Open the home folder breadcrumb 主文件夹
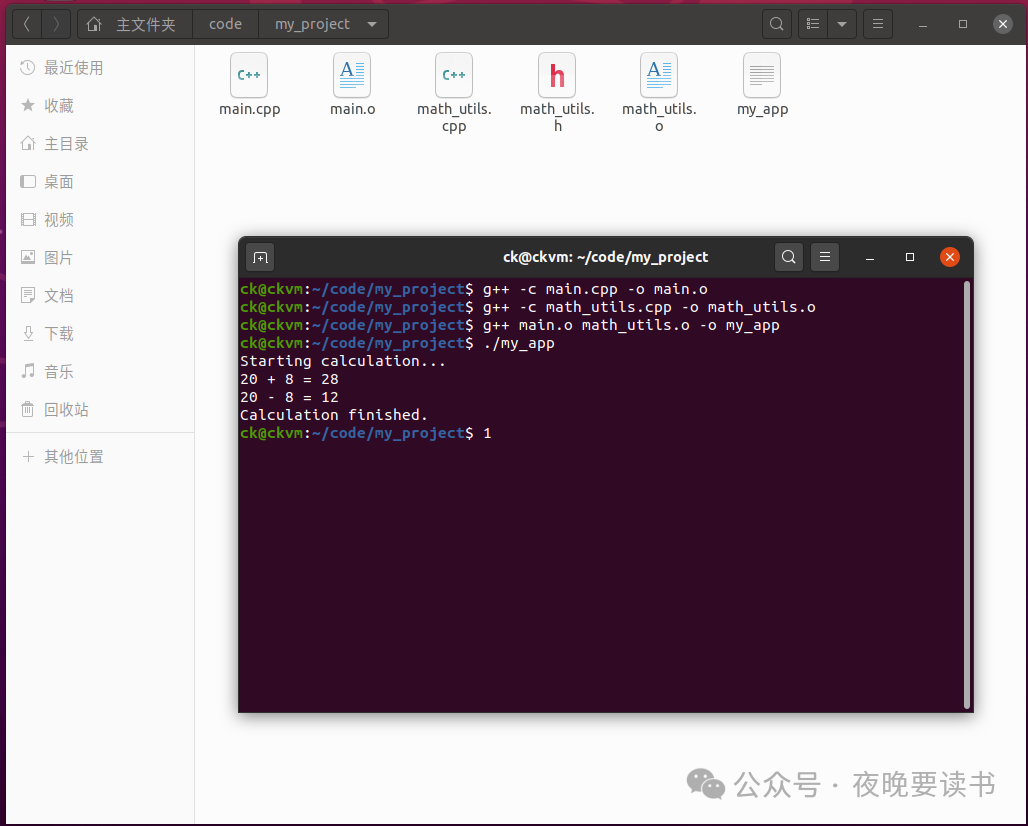This screenshot has height=826, width=1028. click(x=135, y=24)
